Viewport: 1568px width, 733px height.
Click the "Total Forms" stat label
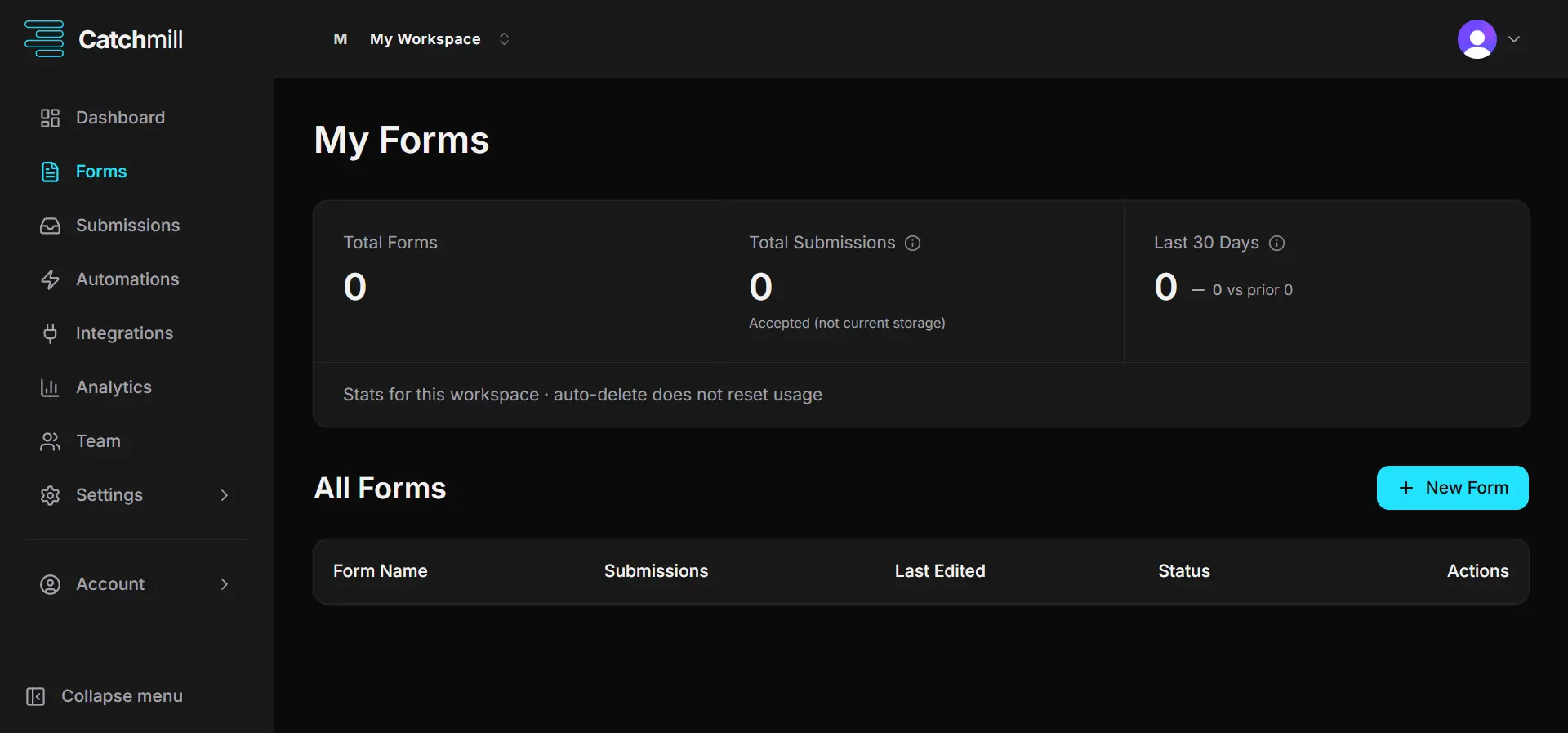pyautogui.click(x=390, y=243)
